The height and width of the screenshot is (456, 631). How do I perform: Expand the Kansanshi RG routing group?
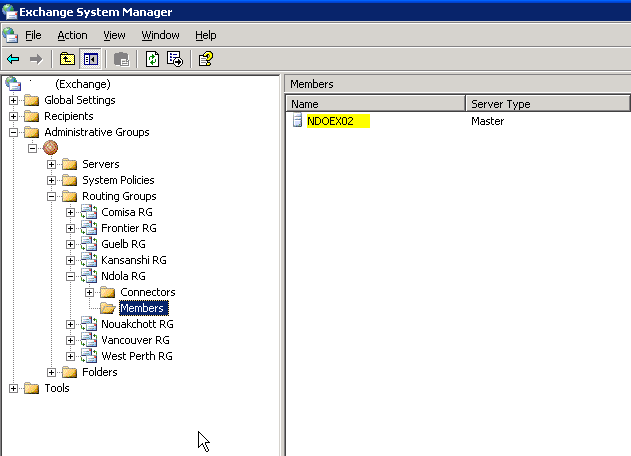tap(70, 260)
